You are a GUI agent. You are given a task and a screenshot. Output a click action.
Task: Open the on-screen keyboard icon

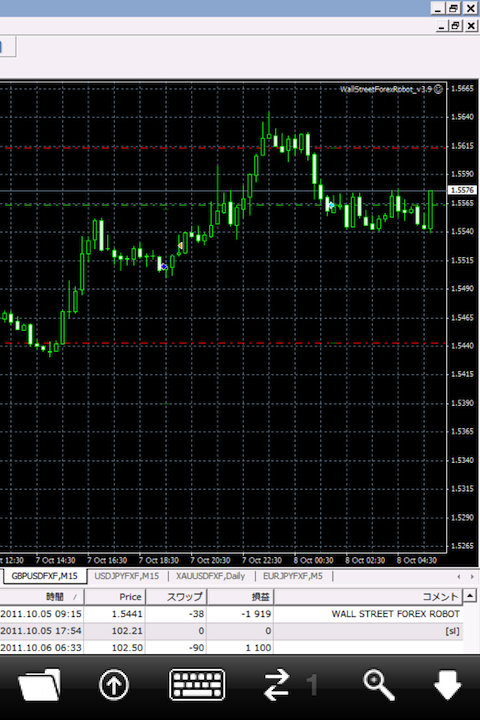[197, 685]
